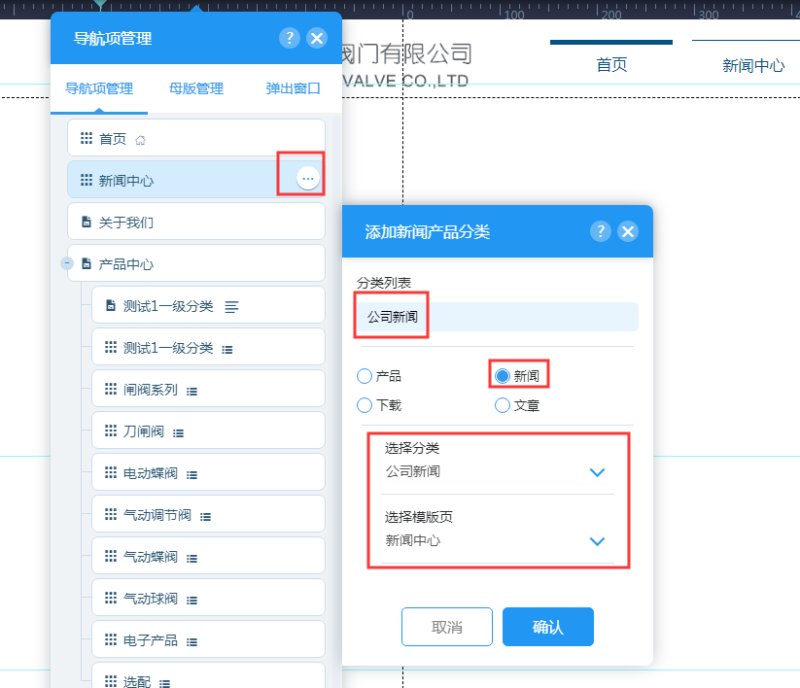Click grid handle icon of 气动调节阀 row

[111, 514]
